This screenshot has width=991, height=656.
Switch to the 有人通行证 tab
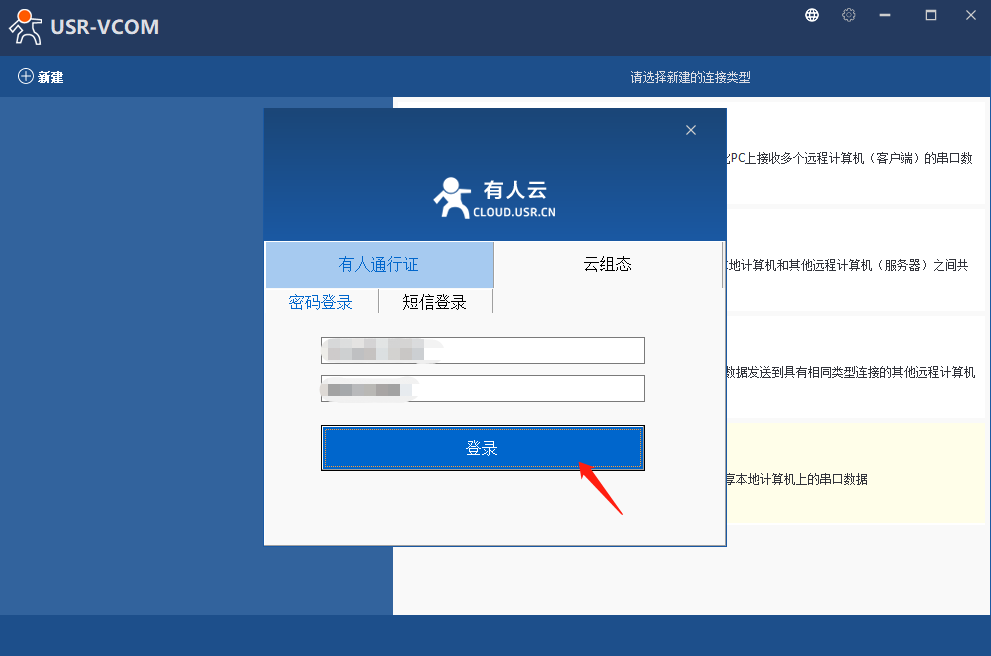(379, 265)
